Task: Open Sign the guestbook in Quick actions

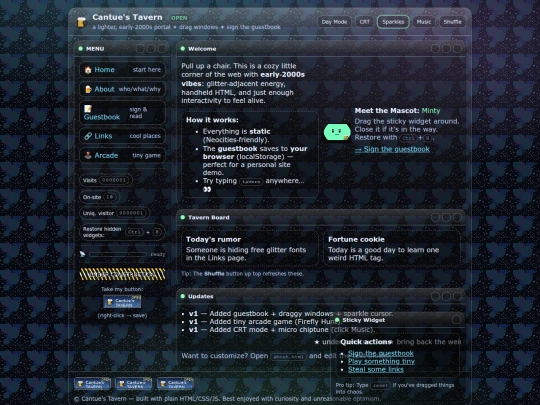Action: click(381, 353)
